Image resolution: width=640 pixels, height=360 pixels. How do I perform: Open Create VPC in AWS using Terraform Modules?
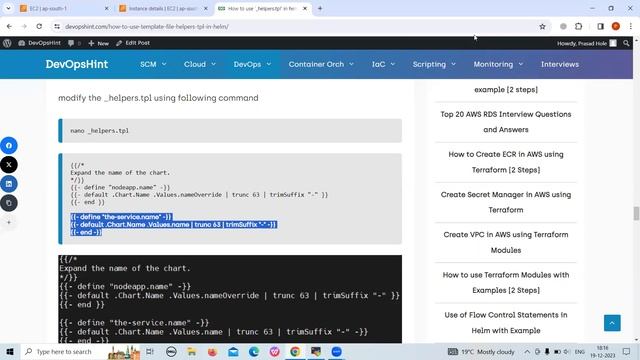506,242
